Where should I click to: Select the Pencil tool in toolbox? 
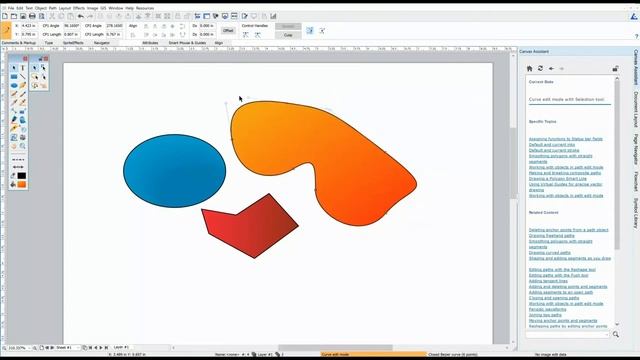tap(22, 85)
